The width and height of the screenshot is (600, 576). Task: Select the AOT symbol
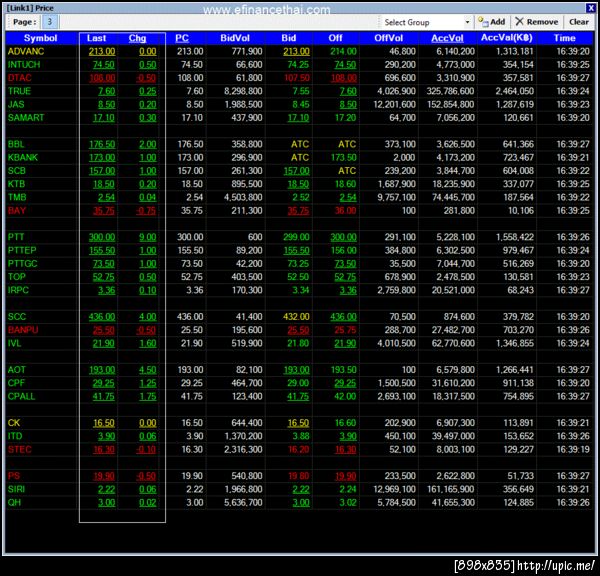point(16,370)
